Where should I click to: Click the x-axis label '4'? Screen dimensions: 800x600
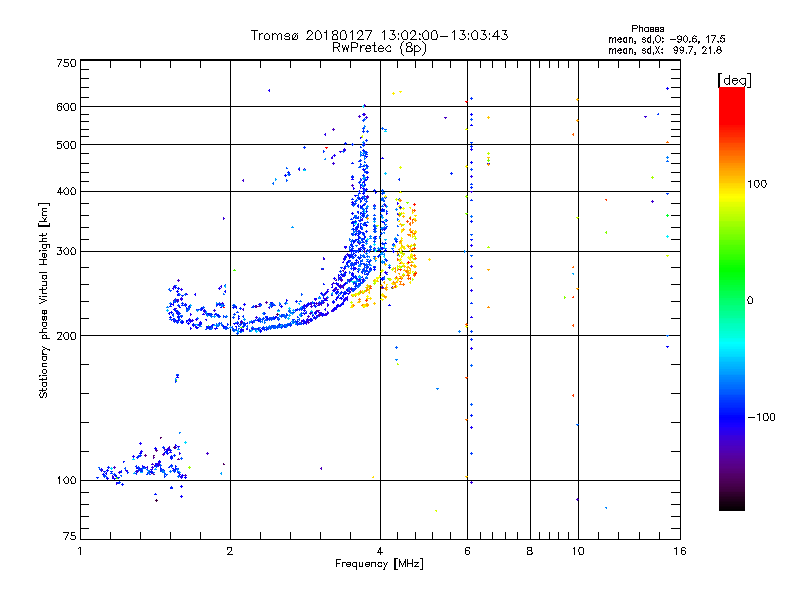380,551
